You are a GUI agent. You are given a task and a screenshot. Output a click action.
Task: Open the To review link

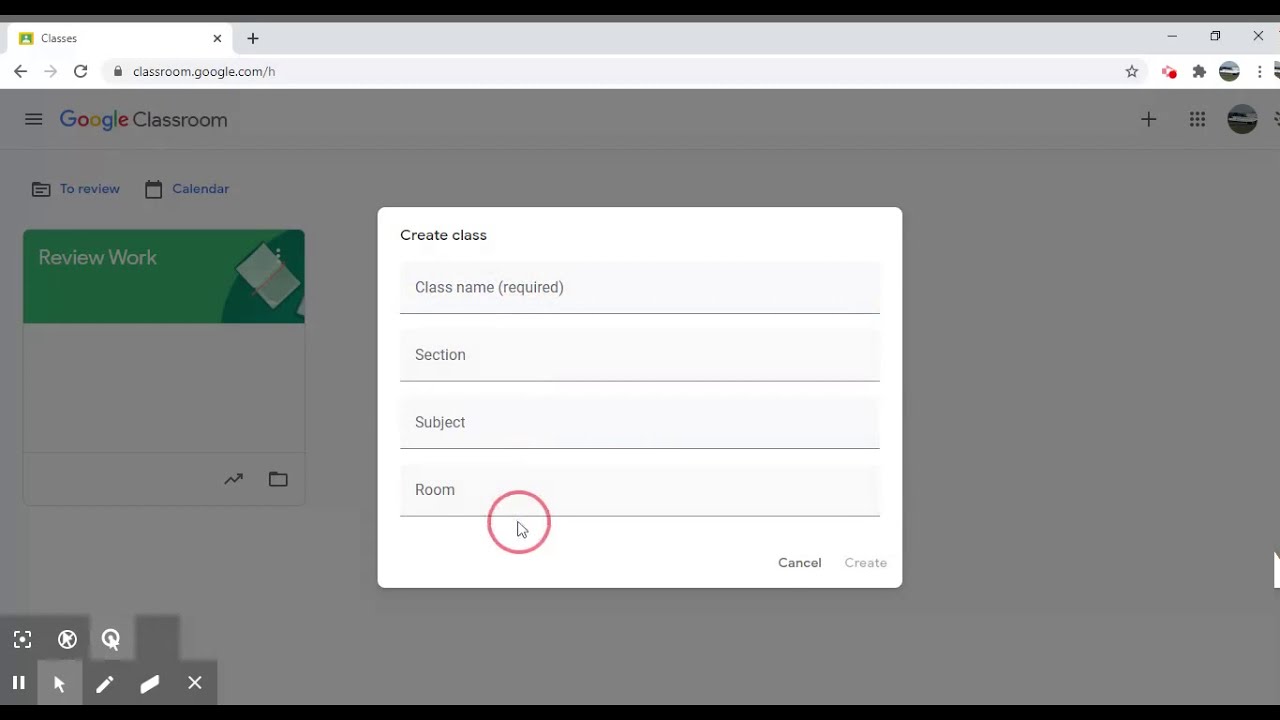click(76, 189)
